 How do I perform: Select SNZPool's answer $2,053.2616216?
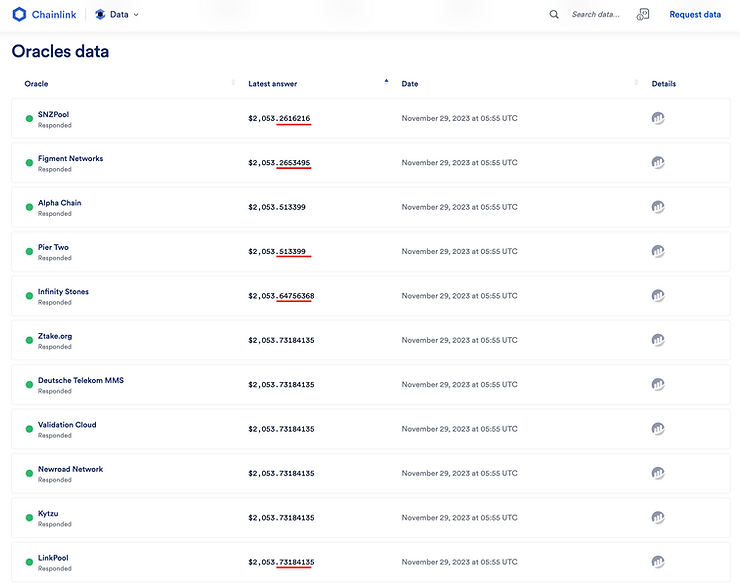point(279,118)
